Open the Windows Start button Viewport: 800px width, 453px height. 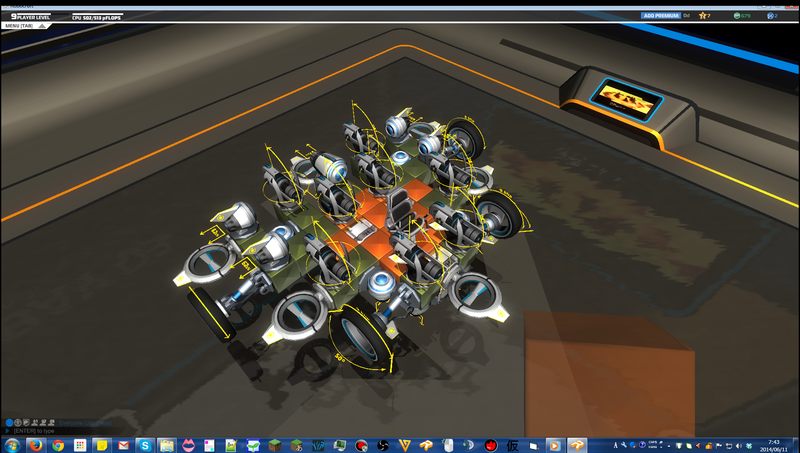coord(11,445)
